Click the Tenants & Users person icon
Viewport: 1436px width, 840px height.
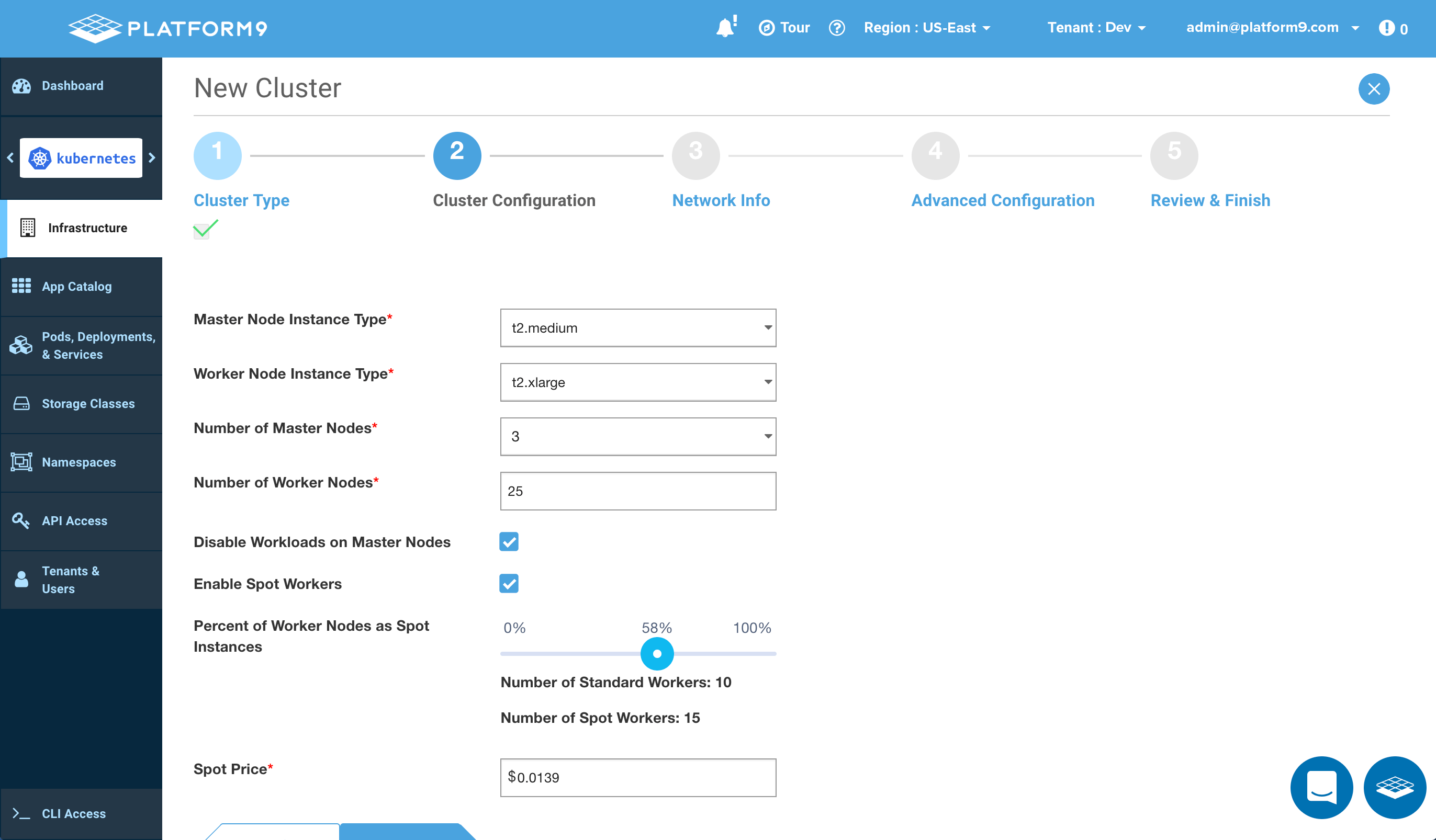tap(21, 579)
